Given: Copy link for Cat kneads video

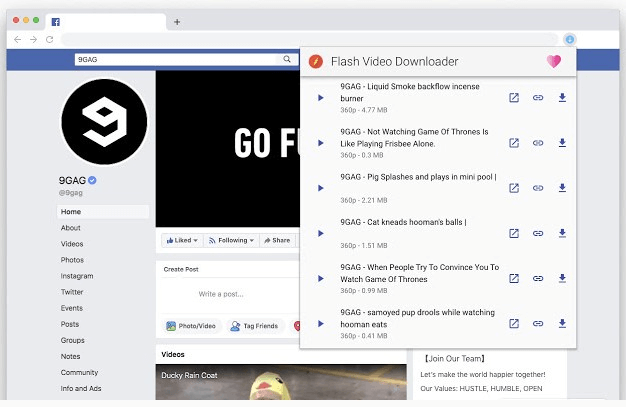Looking at the screenshot, I should [538, 233].
